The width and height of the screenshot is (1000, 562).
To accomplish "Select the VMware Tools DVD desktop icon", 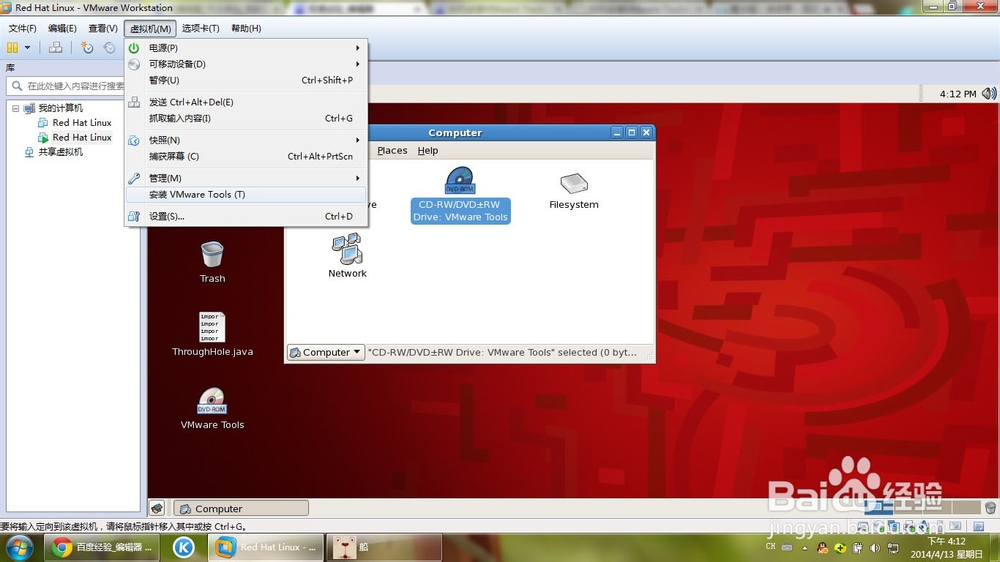I will point(212,409).
